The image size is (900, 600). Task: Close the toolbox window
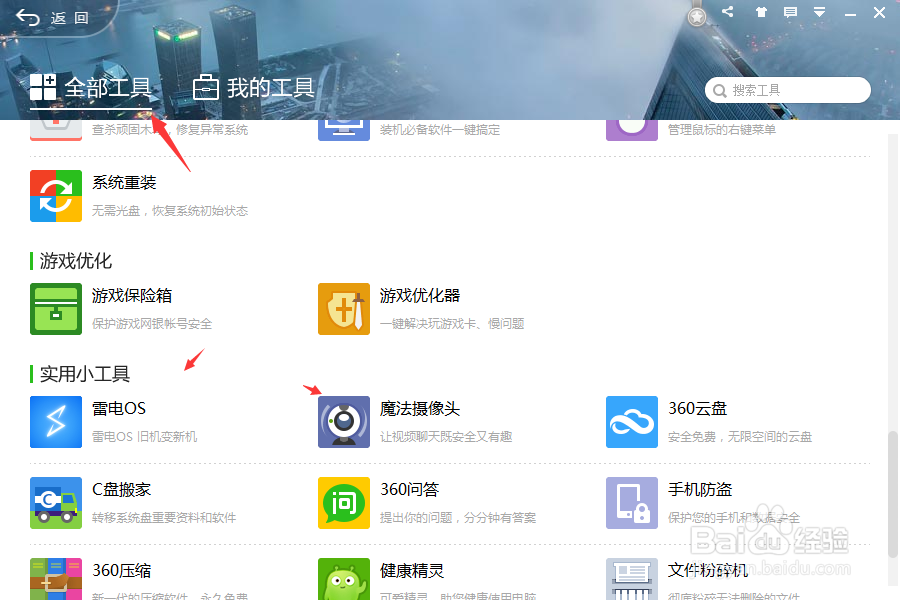click(x=879, y=13)
